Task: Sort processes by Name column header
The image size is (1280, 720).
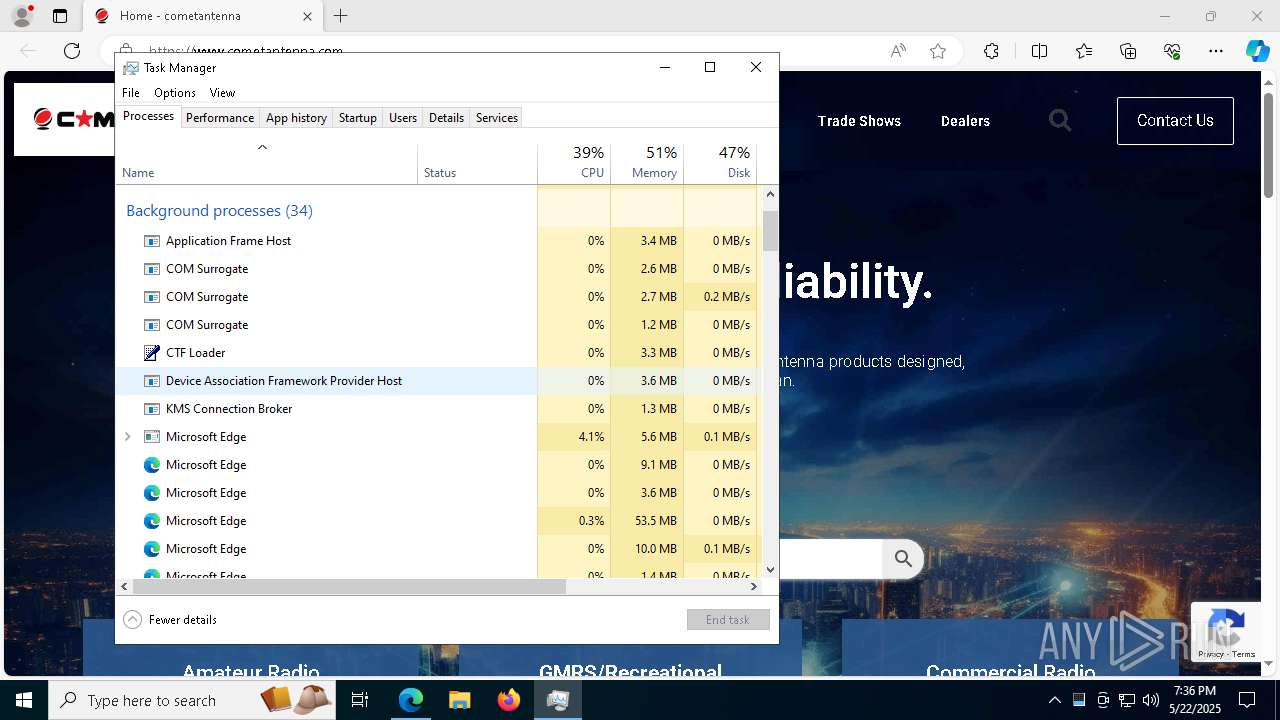Action: click(x=267, y=163)
